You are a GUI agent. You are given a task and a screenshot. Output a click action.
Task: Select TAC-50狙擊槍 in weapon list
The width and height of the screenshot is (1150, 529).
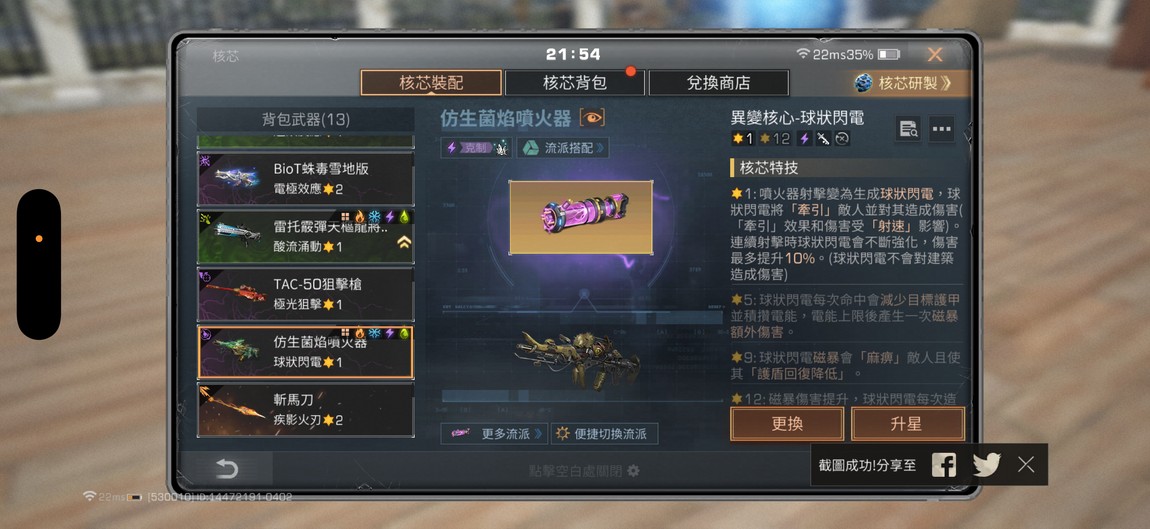[x=306, y=294]
